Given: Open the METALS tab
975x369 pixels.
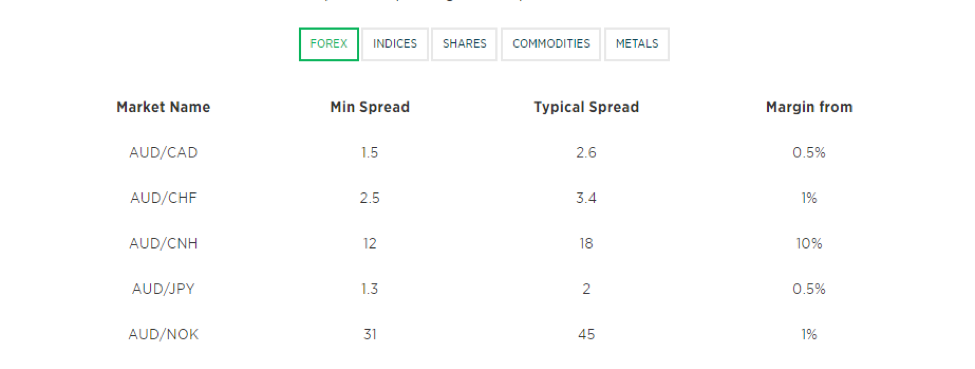Looking at the screenshot, I should 637,44.
